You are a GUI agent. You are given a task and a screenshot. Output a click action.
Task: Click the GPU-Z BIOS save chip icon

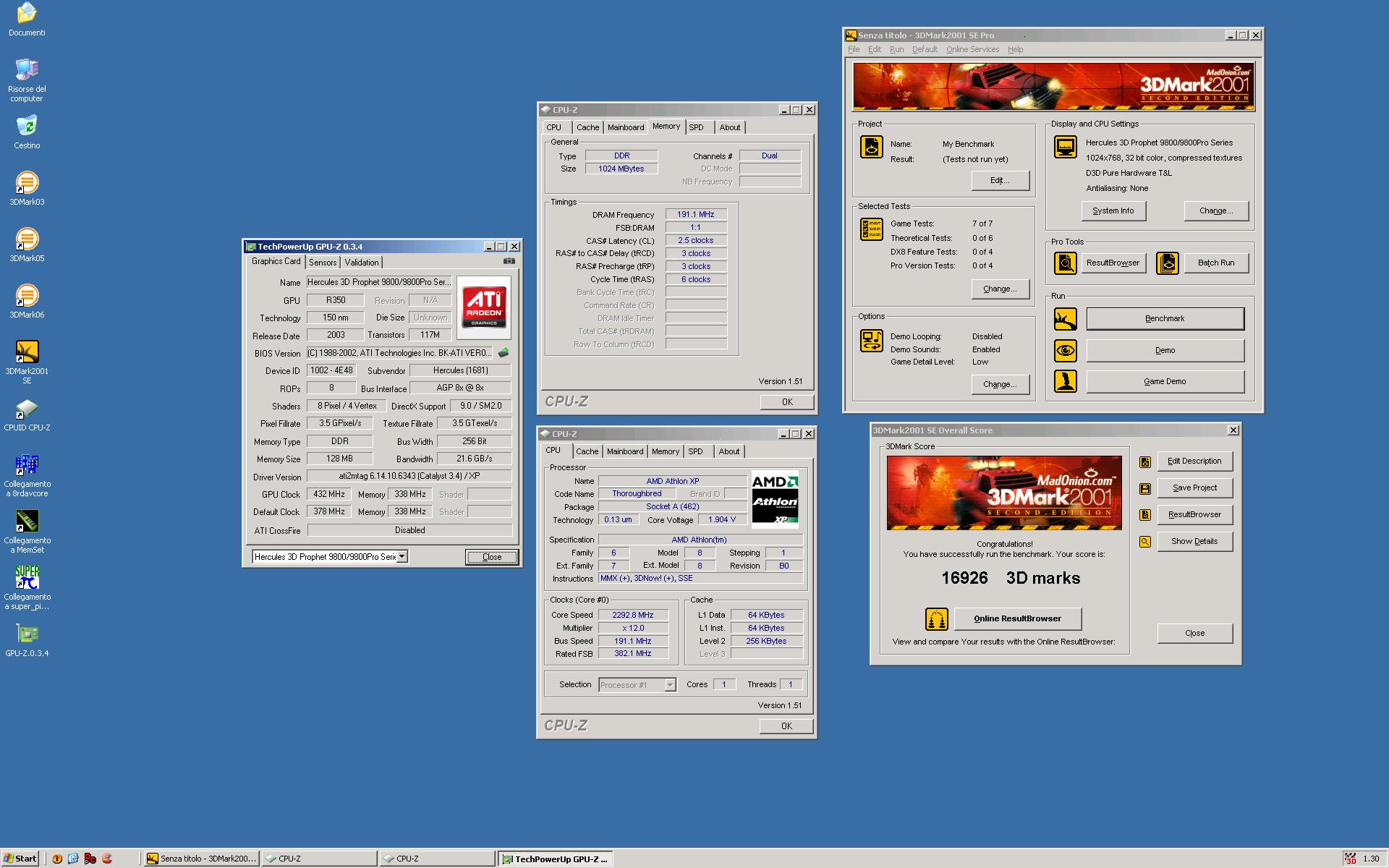[x=504, y=353]
